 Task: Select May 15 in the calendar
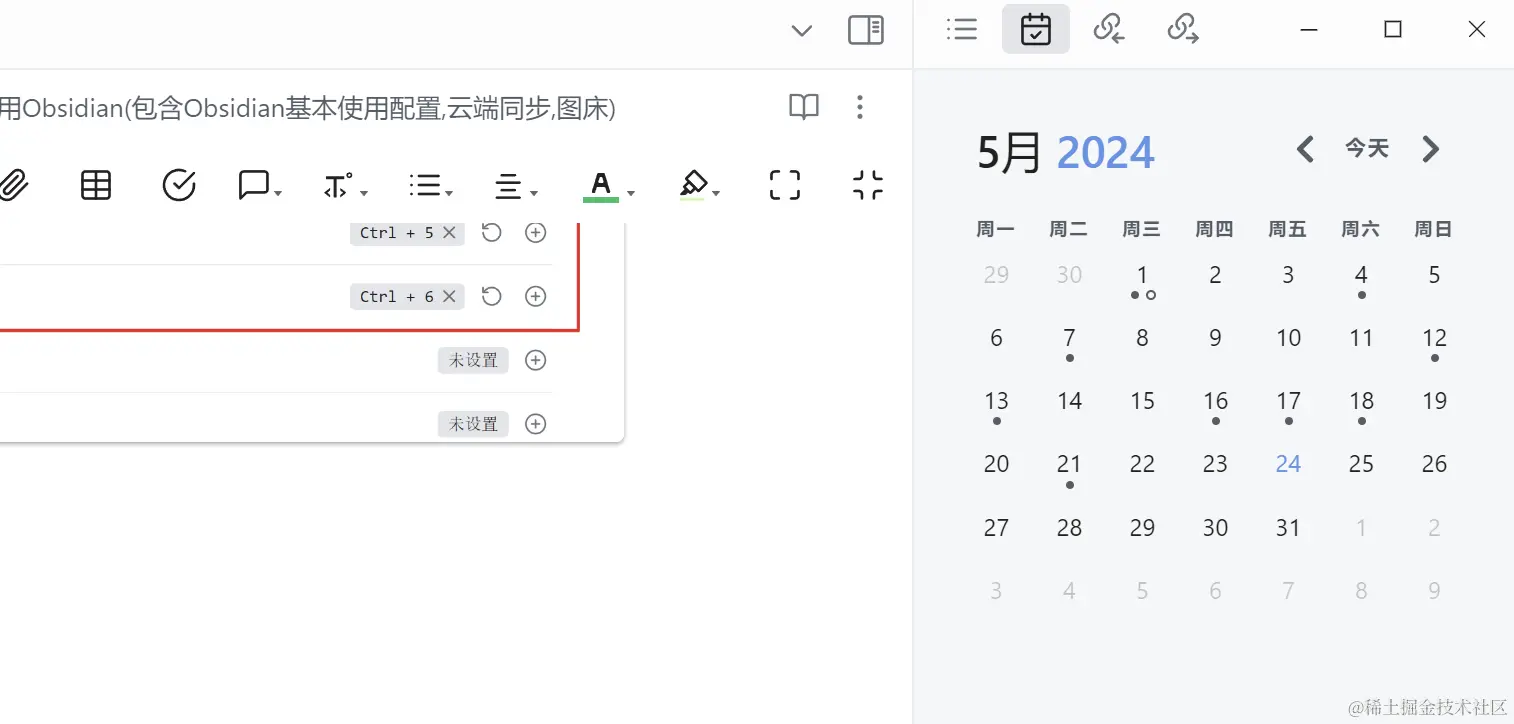(1142, 401)
